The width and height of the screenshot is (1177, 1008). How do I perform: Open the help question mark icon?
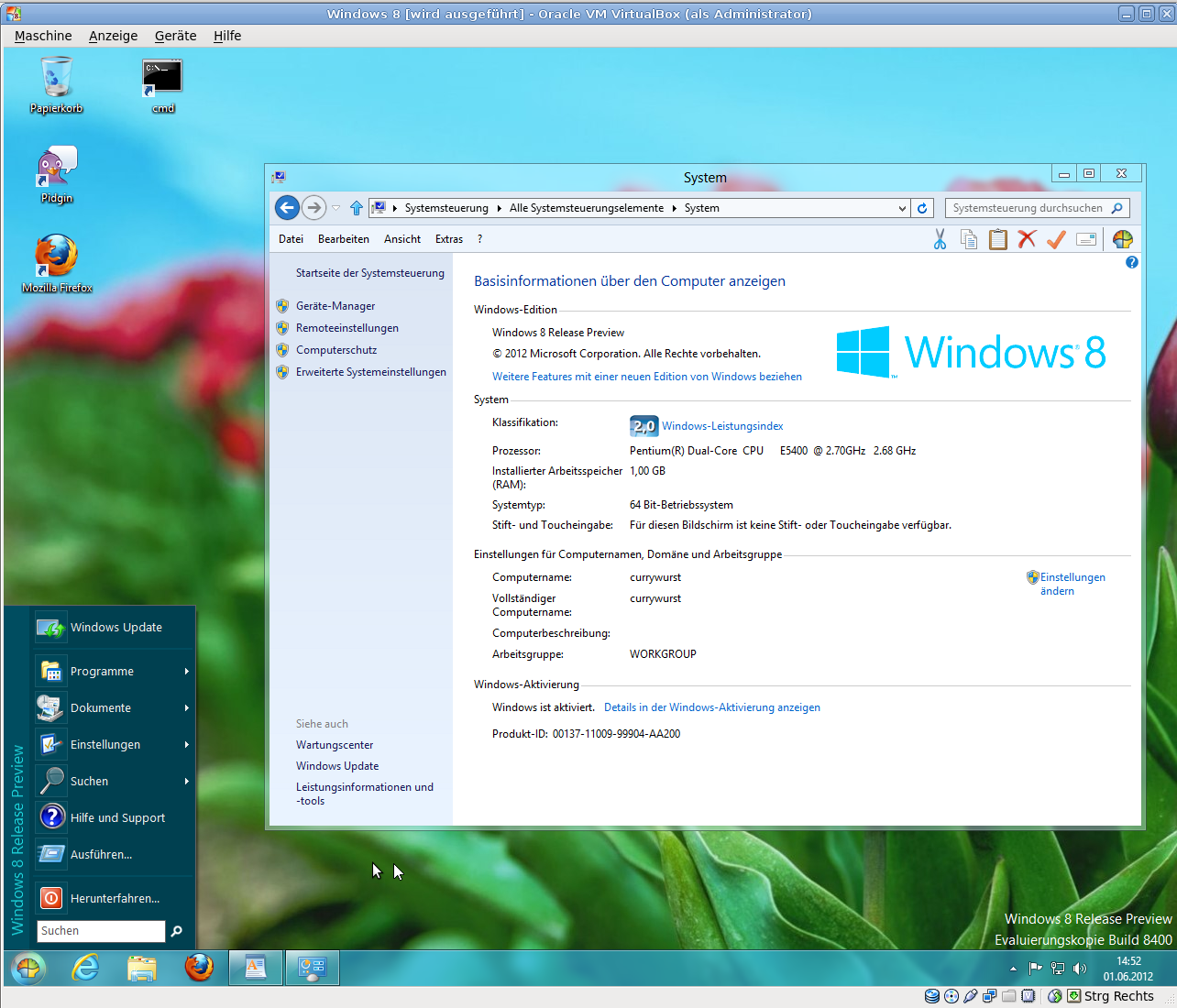1132,262
